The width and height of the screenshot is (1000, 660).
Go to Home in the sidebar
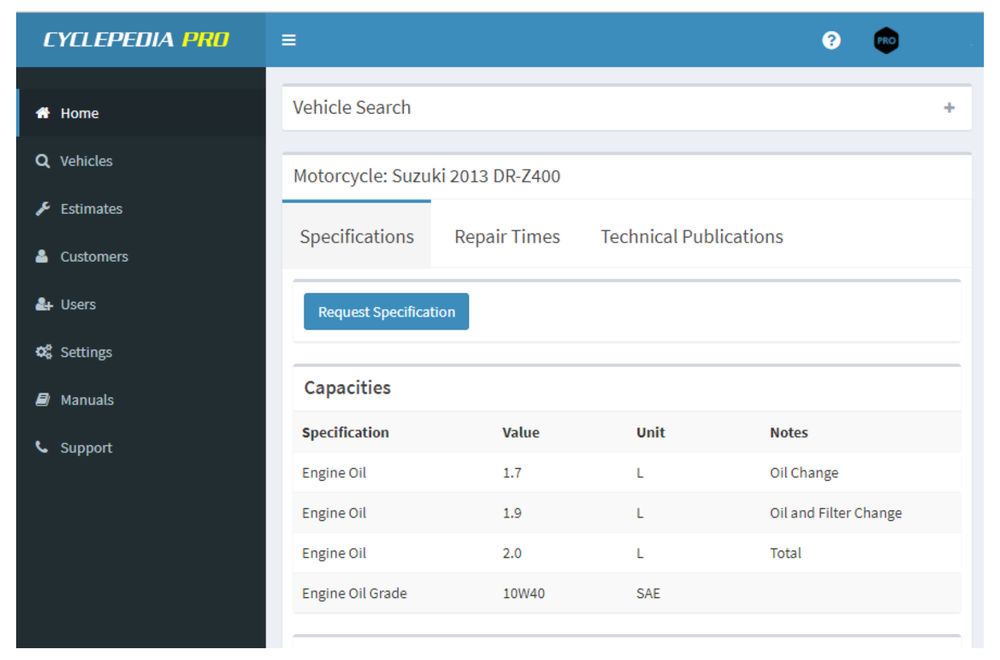coord(142,113)
